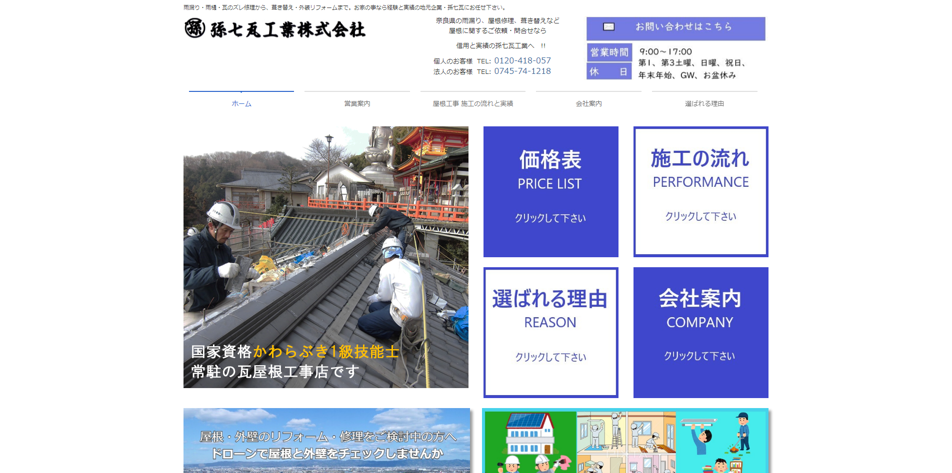Image resolution: width=952 pixels, height=473 pixels.
Task: Click the 営業時間 business hours label
Action: 608,52
